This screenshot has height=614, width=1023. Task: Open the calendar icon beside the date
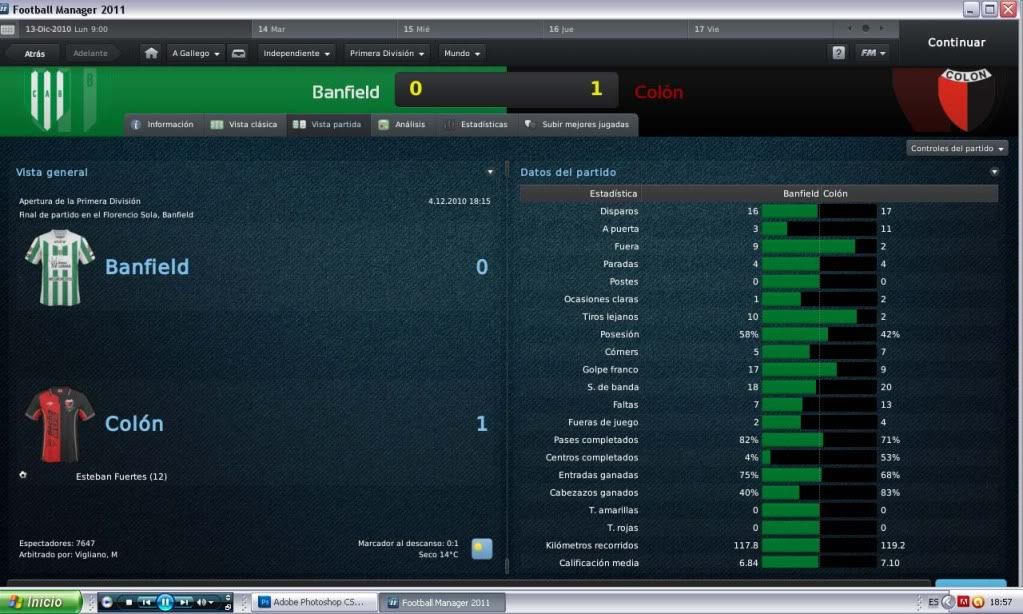[8, 29]
